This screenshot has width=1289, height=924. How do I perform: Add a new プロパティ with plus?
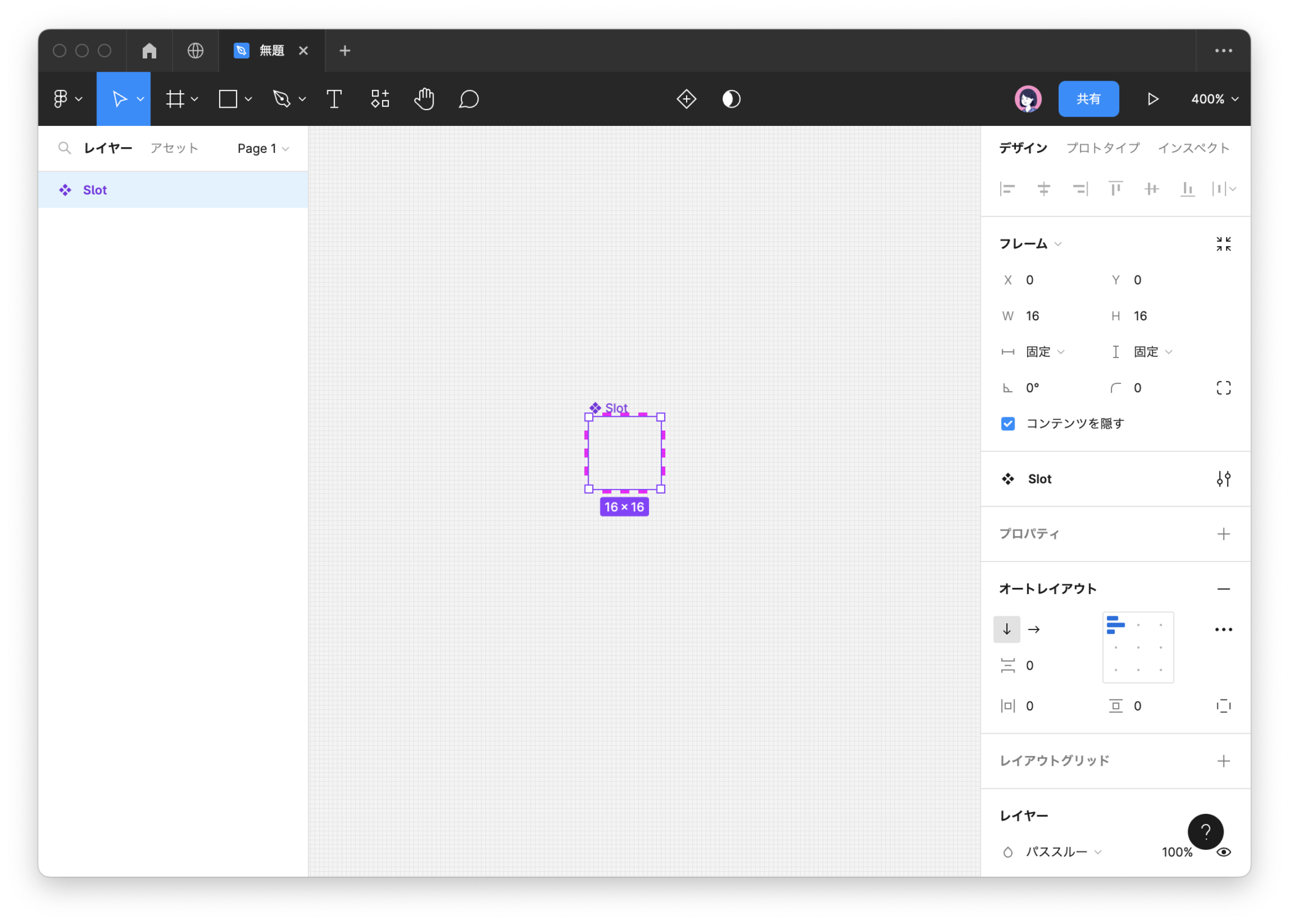coord(1224,534)
